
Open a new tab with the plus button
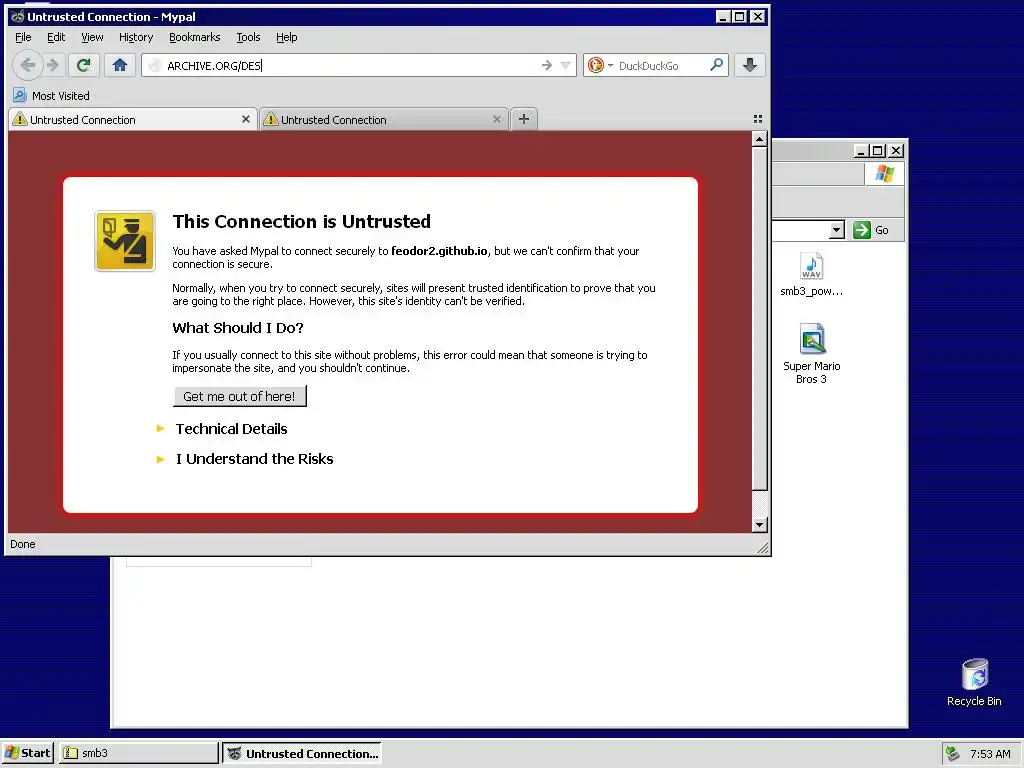[524, 119]
